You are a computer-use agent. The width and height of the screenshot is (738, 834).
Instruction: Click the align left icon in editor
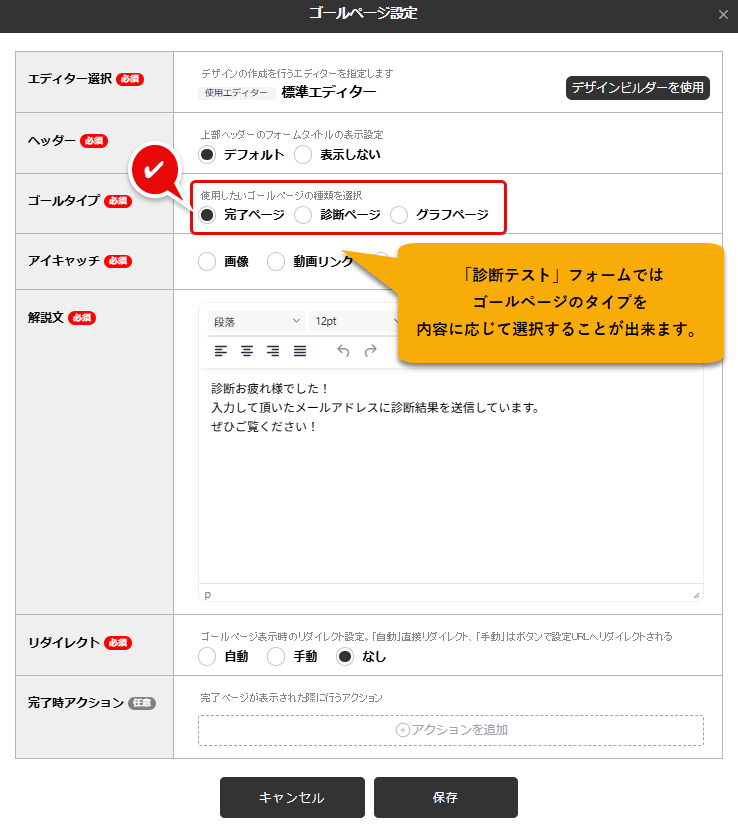[x=221, y=351]
